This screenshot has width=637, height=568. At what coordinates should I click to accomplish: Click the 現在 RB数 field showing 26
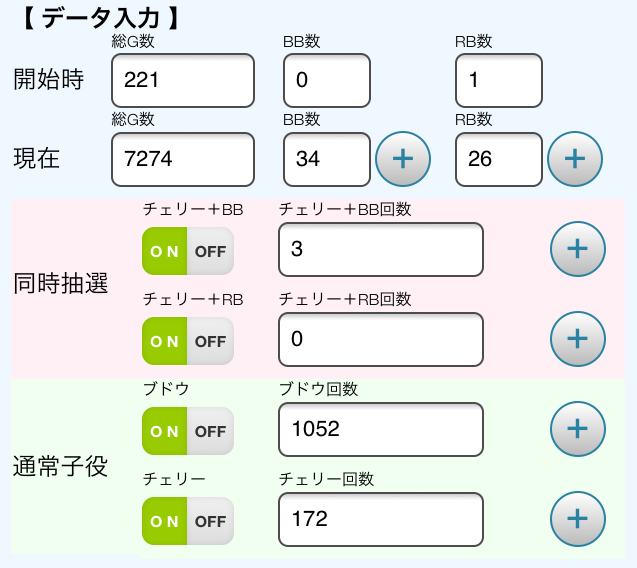498,159
